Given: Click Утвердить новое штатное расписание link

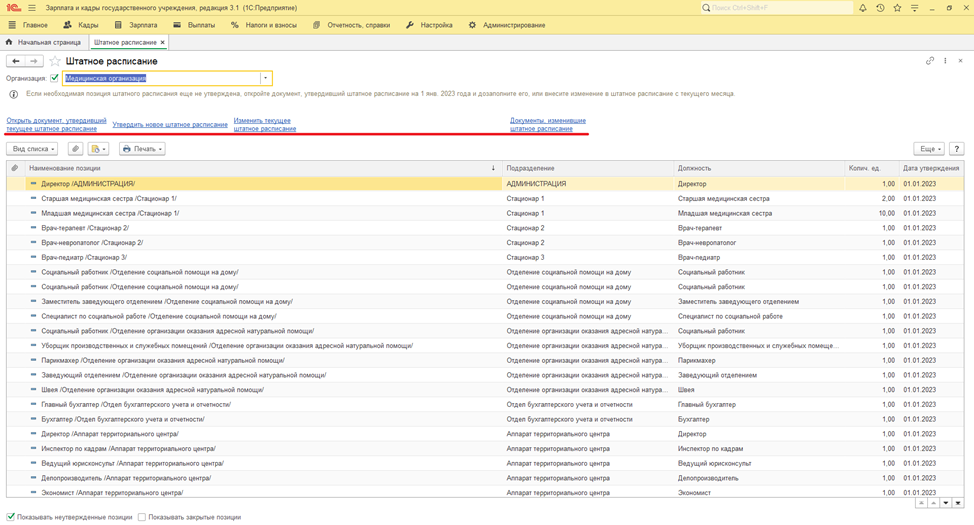Looking at the screenshot, I should (x=170, y=124).
